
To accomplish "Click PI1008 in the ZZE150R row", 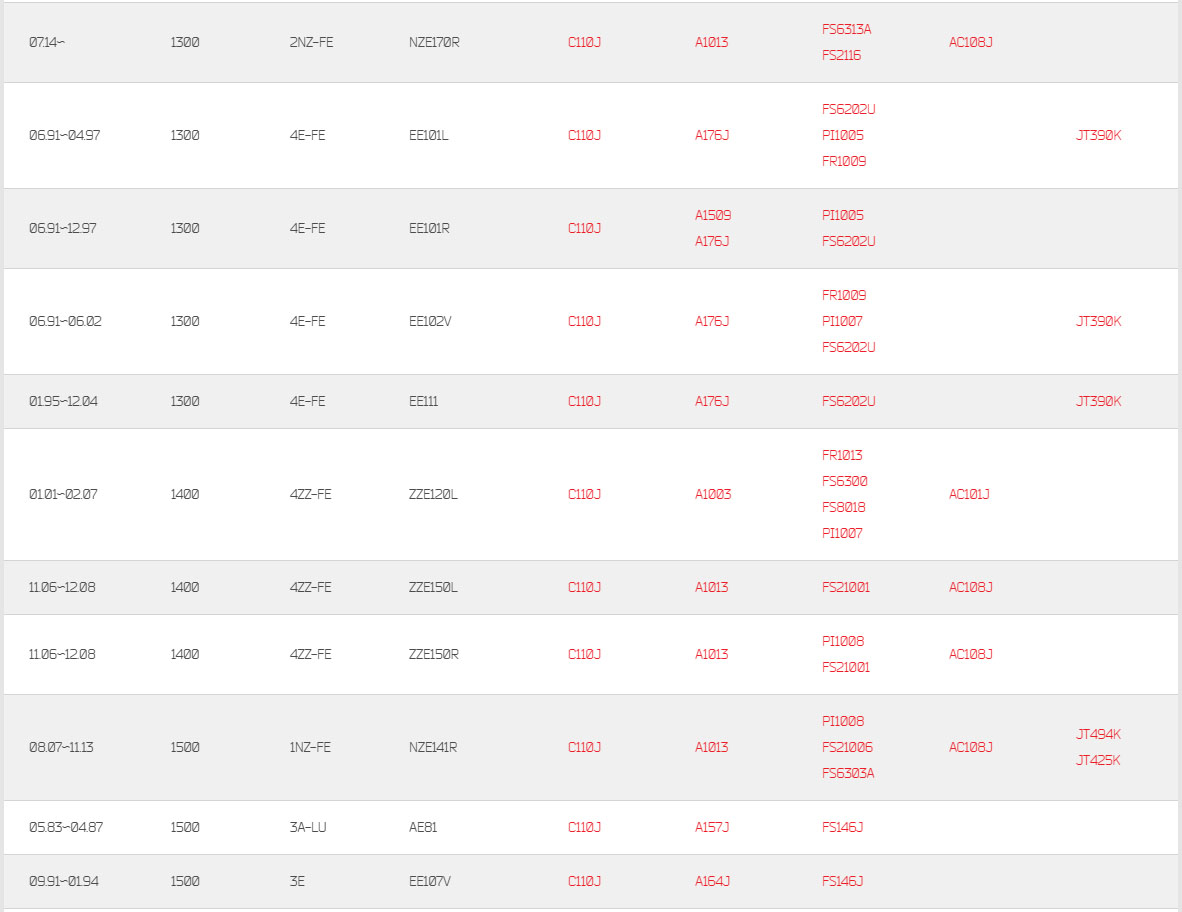I will 843,641.
